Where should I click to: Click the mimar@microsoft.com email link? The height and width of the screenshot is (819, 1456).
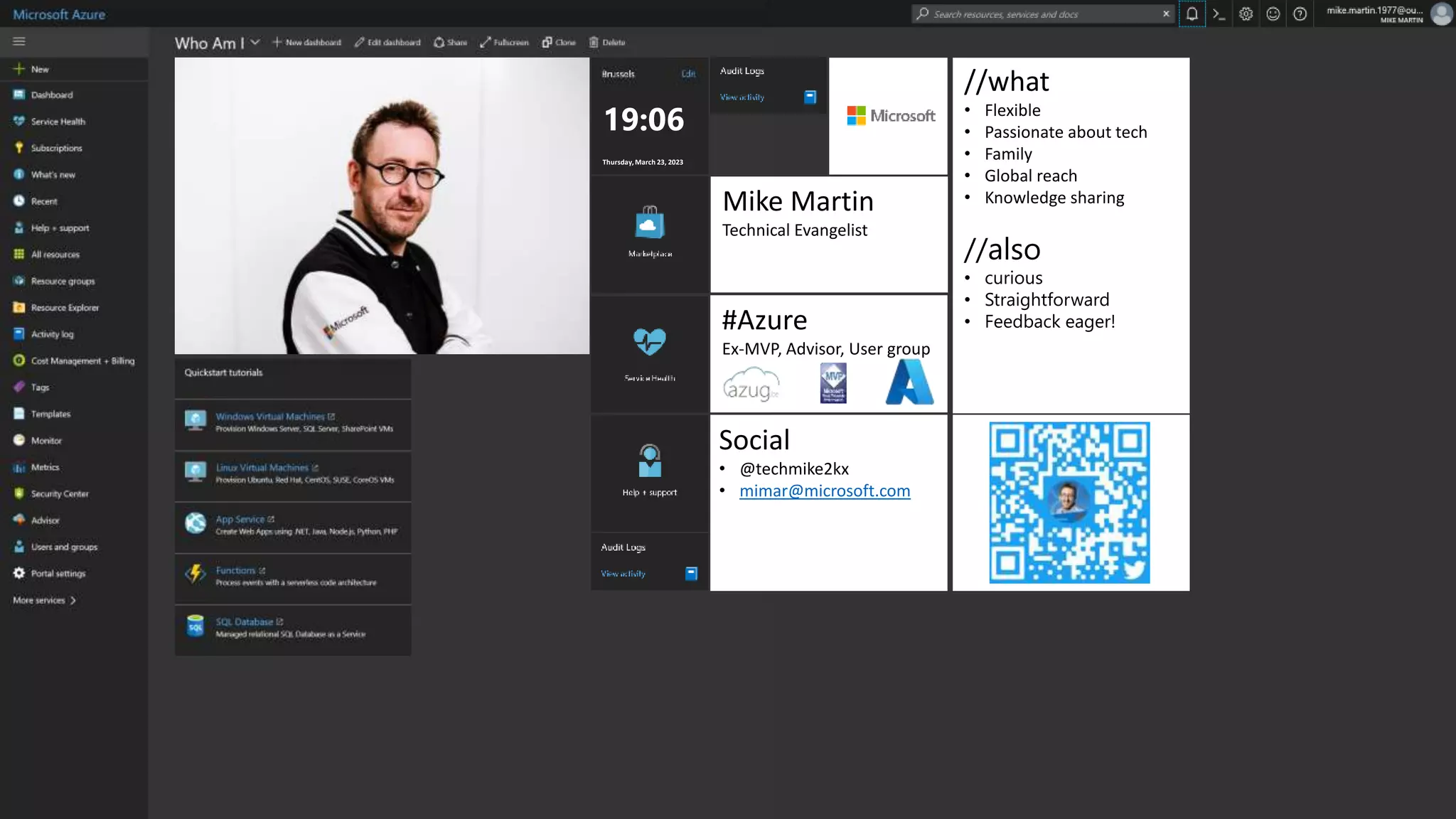click(825, 491)
